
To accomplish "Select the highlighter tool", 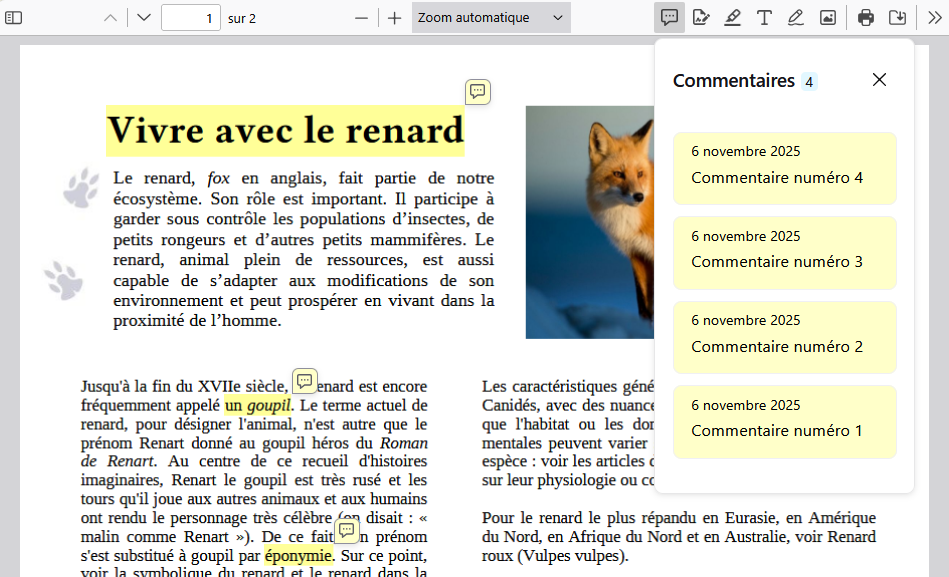I will tap(732, 18).
